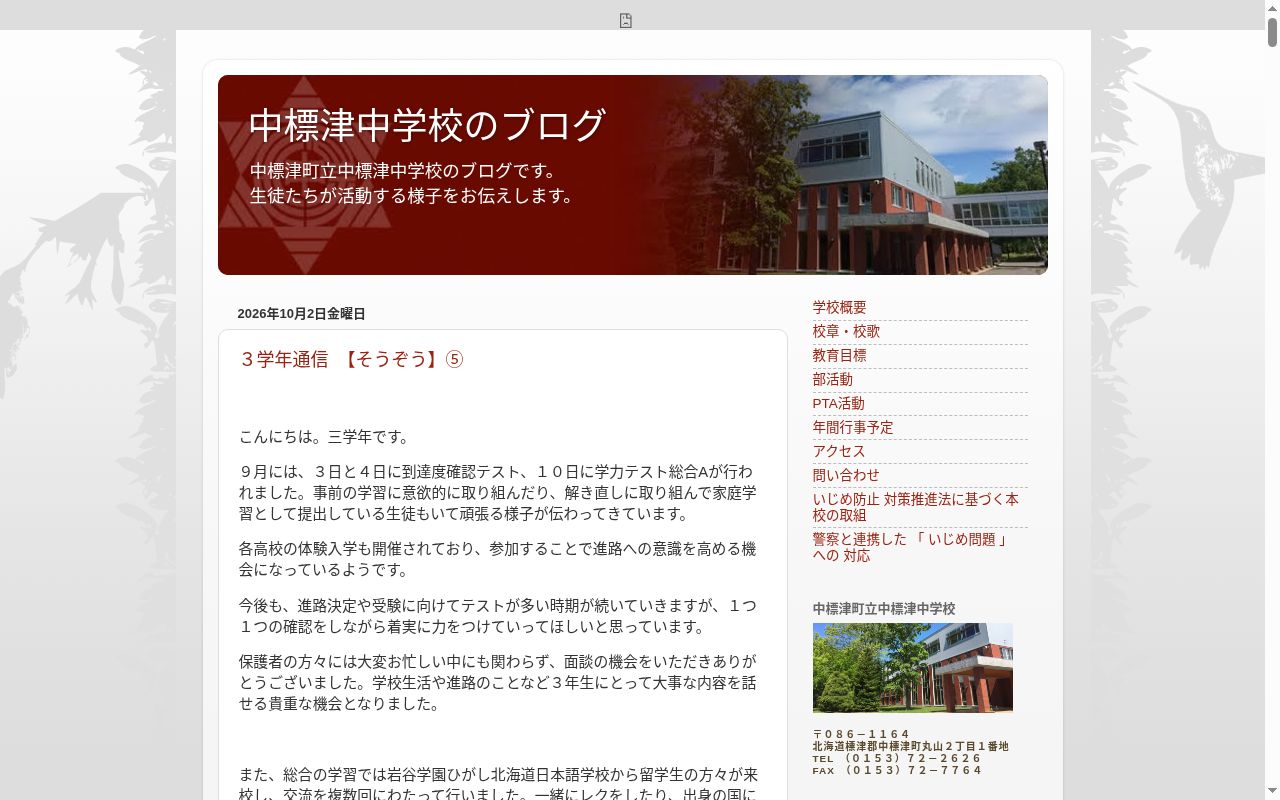Open the 学校概要 page link

point(839,307)
